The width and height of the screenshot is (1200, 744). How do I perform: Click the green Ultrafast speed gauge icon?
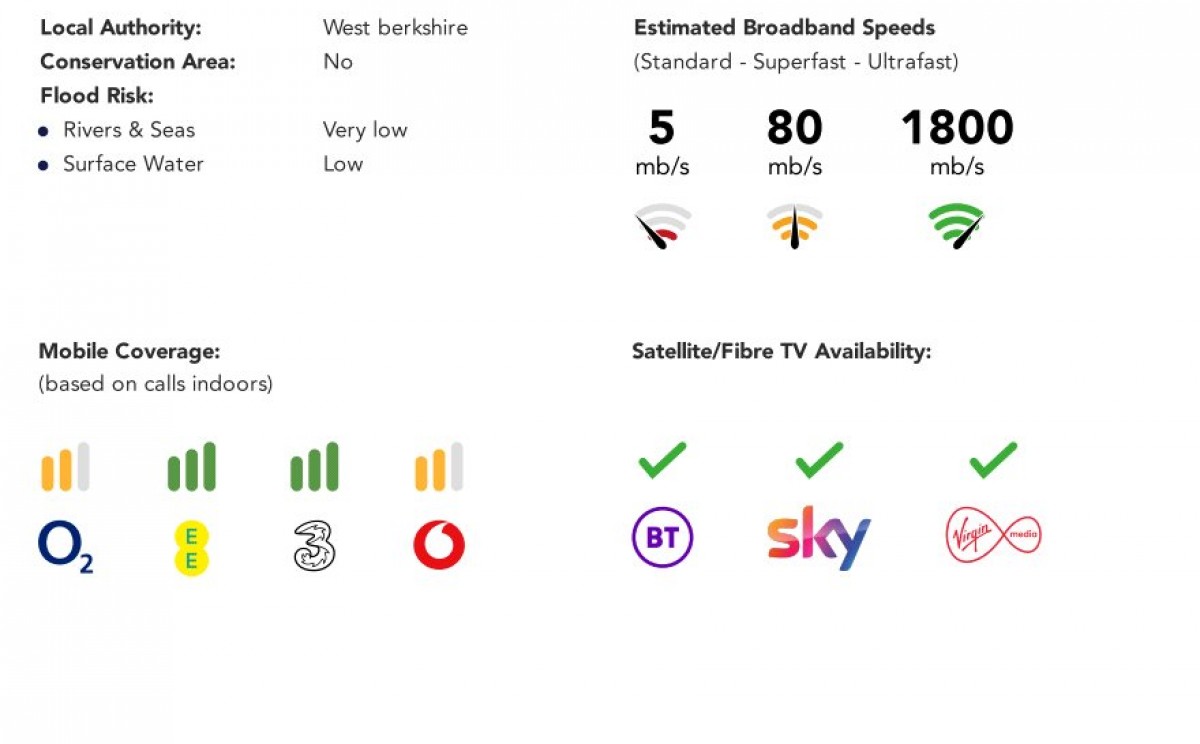point(957,226)
